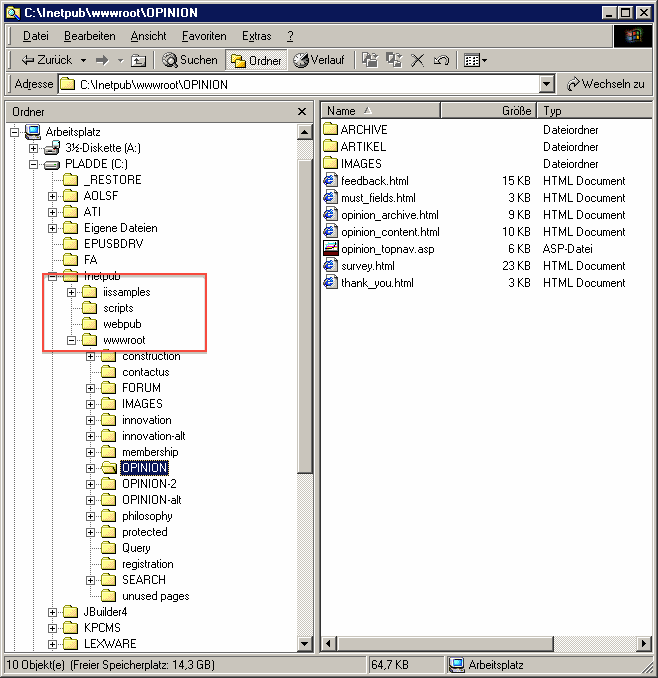Select the philosophy folder in tree
This screenshot has height=678, width=658.
pos(137,516)
